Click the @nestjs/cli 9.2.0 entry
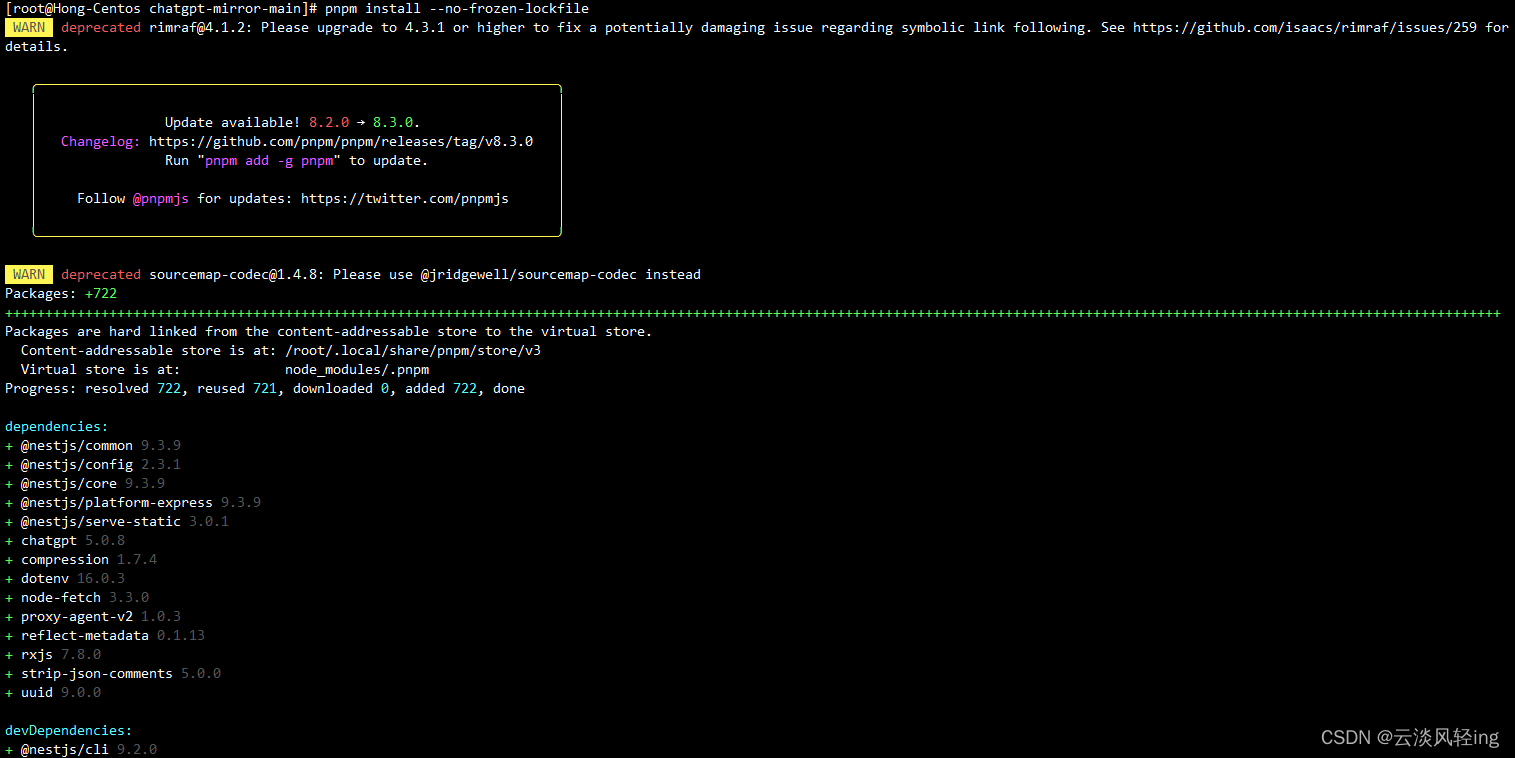Viewport: 1515px width, 758px height. coord(81,749)
